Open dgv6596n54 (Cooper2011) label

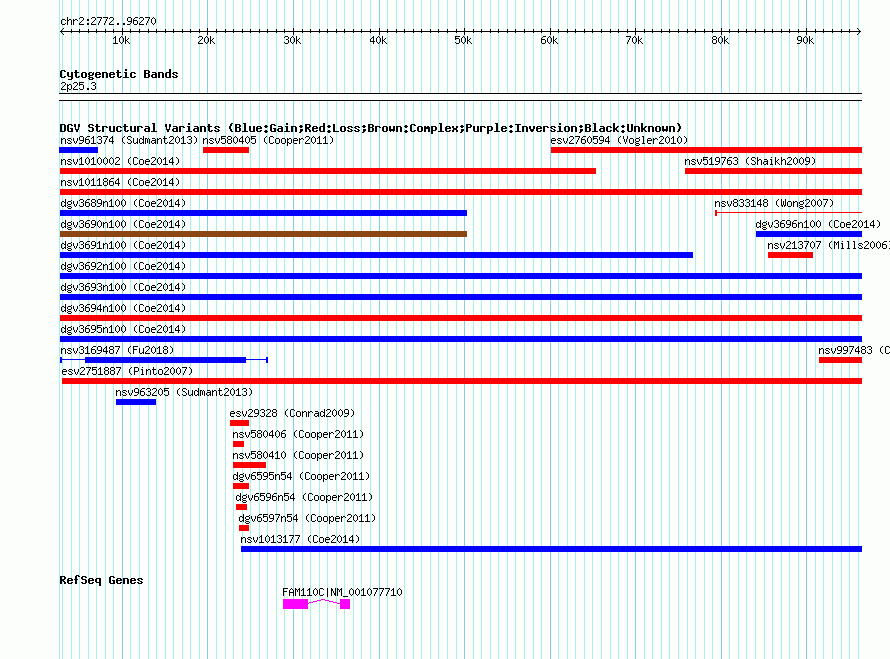pos(304,497)
